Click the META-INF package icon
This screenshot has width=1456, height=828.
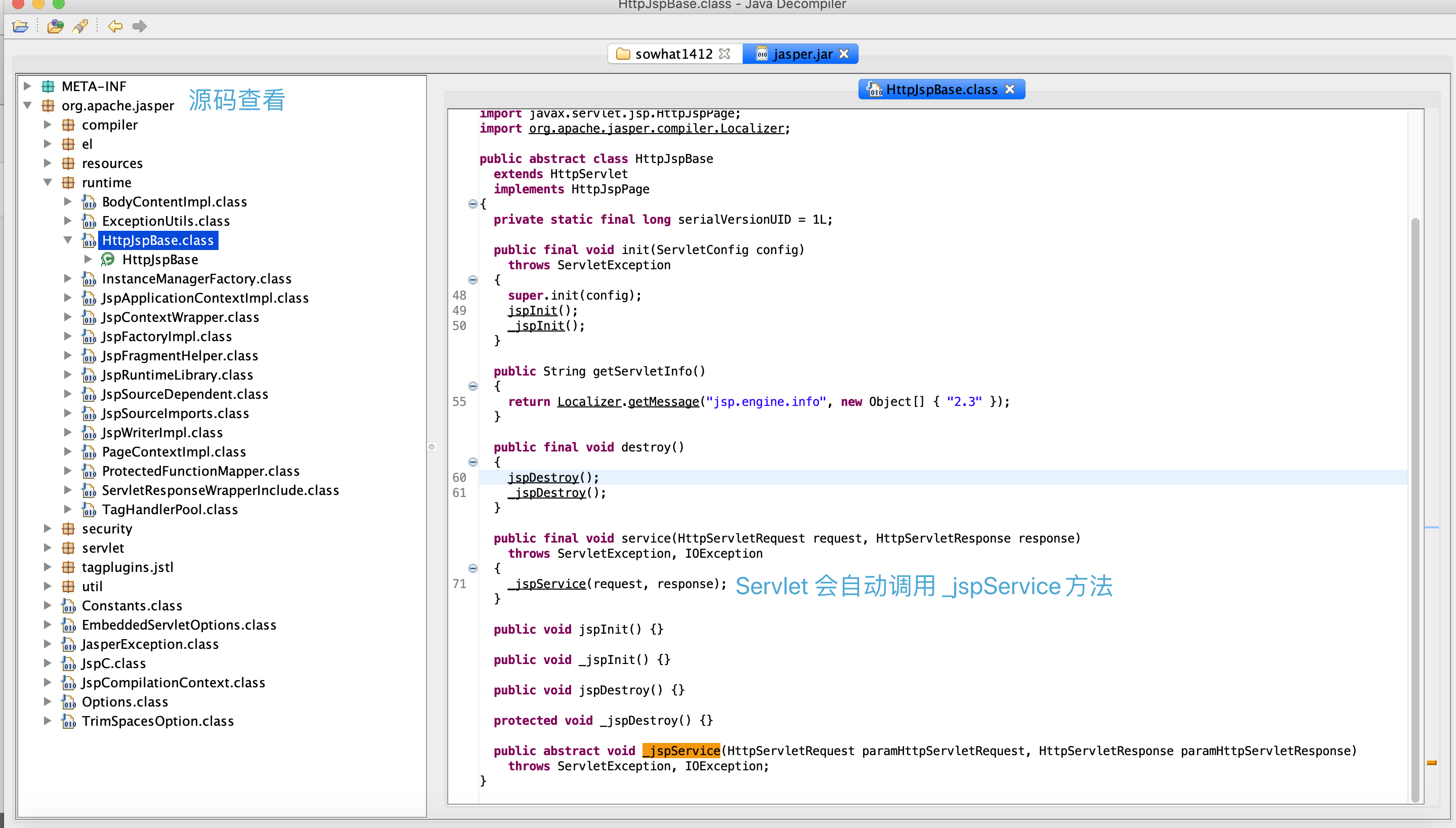point(48,87)
